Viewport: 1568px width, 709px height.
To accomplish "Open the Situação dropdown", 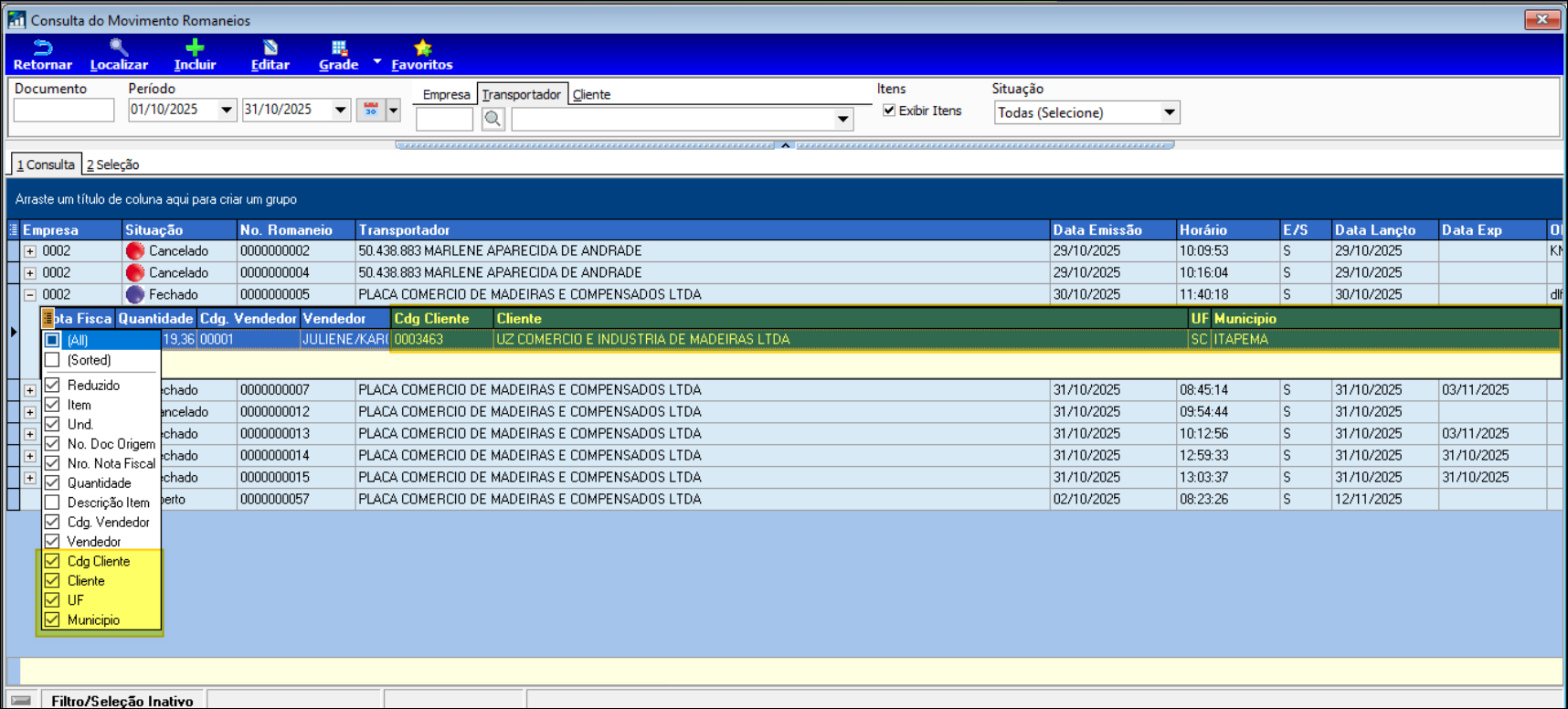I will pyautogui.click(x=1169, y=112).
